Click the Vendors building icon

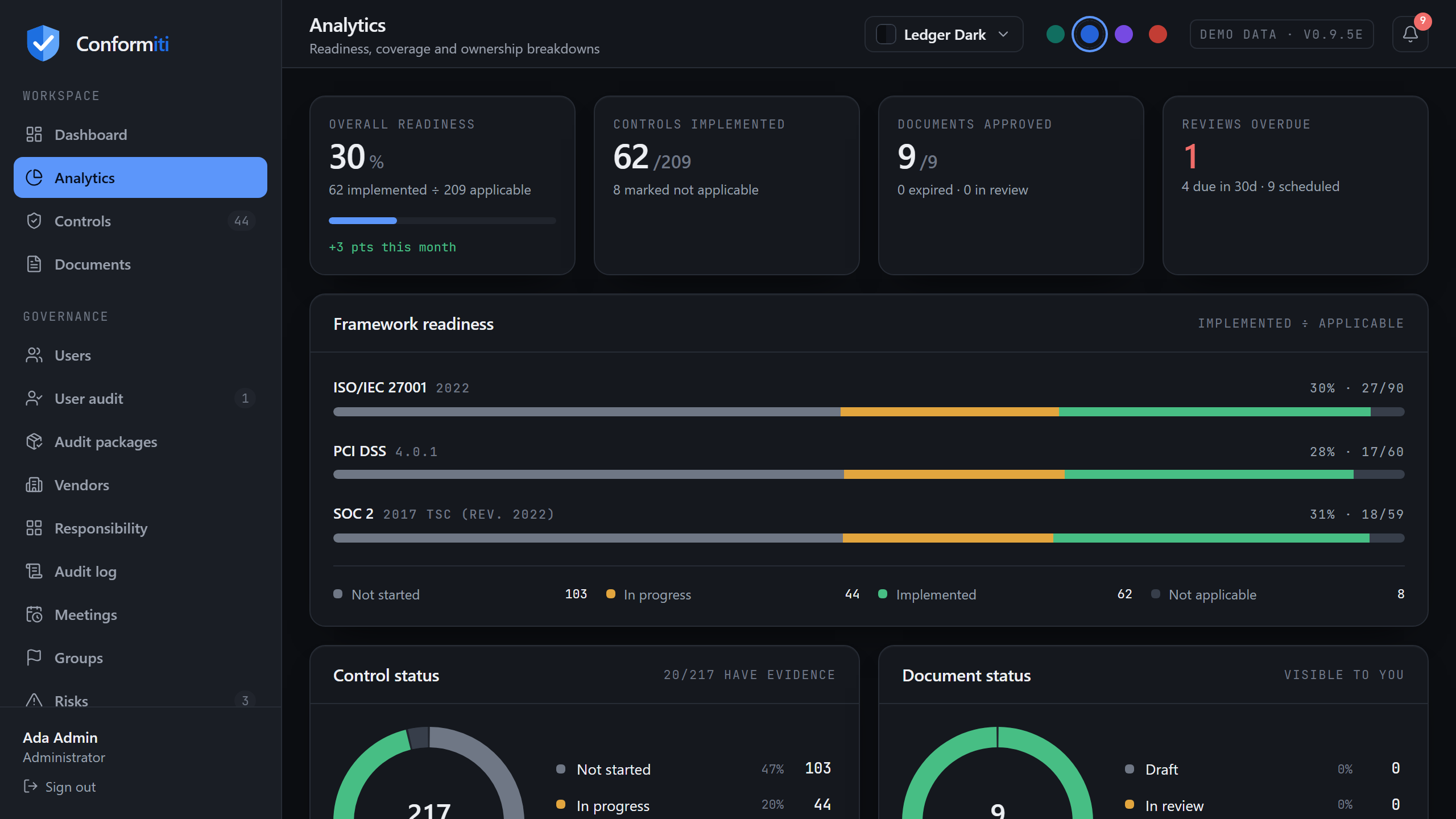(34, 485)
